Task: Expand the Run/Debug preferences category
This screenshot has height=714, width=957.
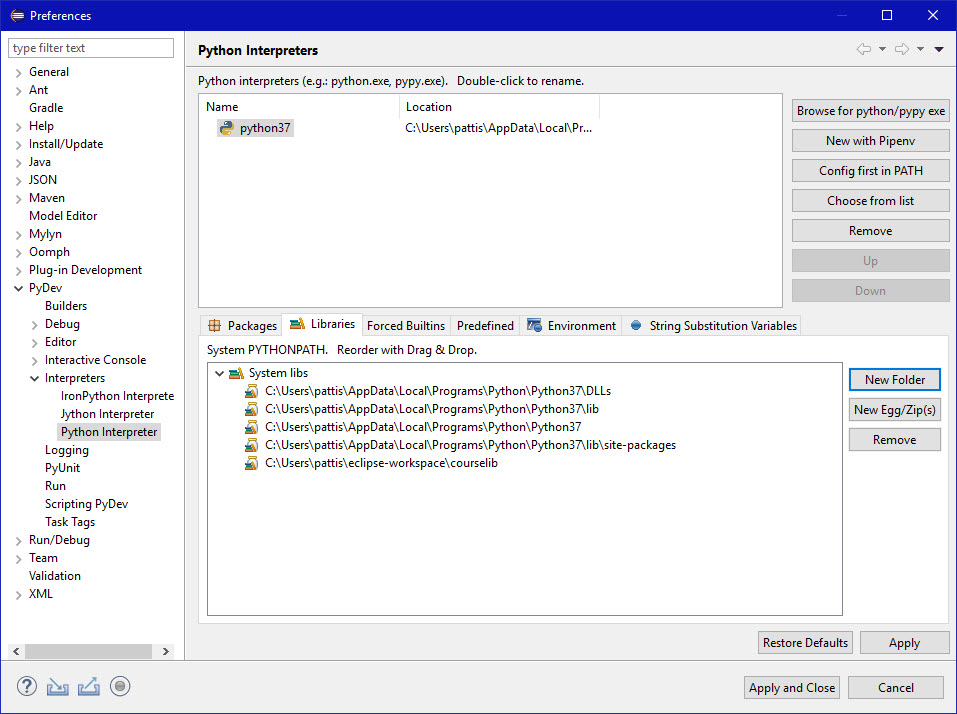Action: click(19, 540)
